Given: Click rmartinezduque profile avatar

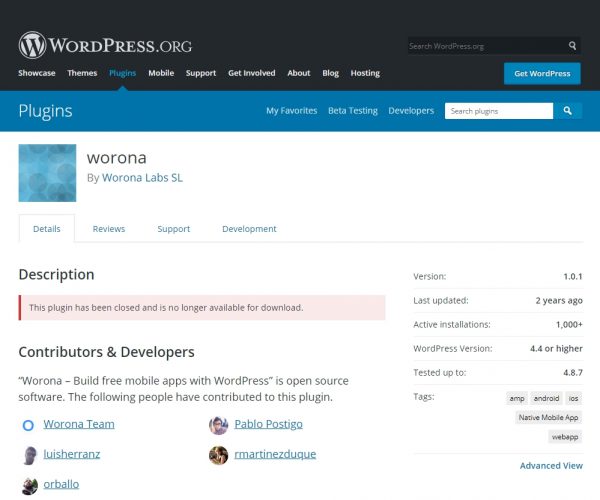Looking at the screenshot, I should pyautogui.click(x=218, y=455).
